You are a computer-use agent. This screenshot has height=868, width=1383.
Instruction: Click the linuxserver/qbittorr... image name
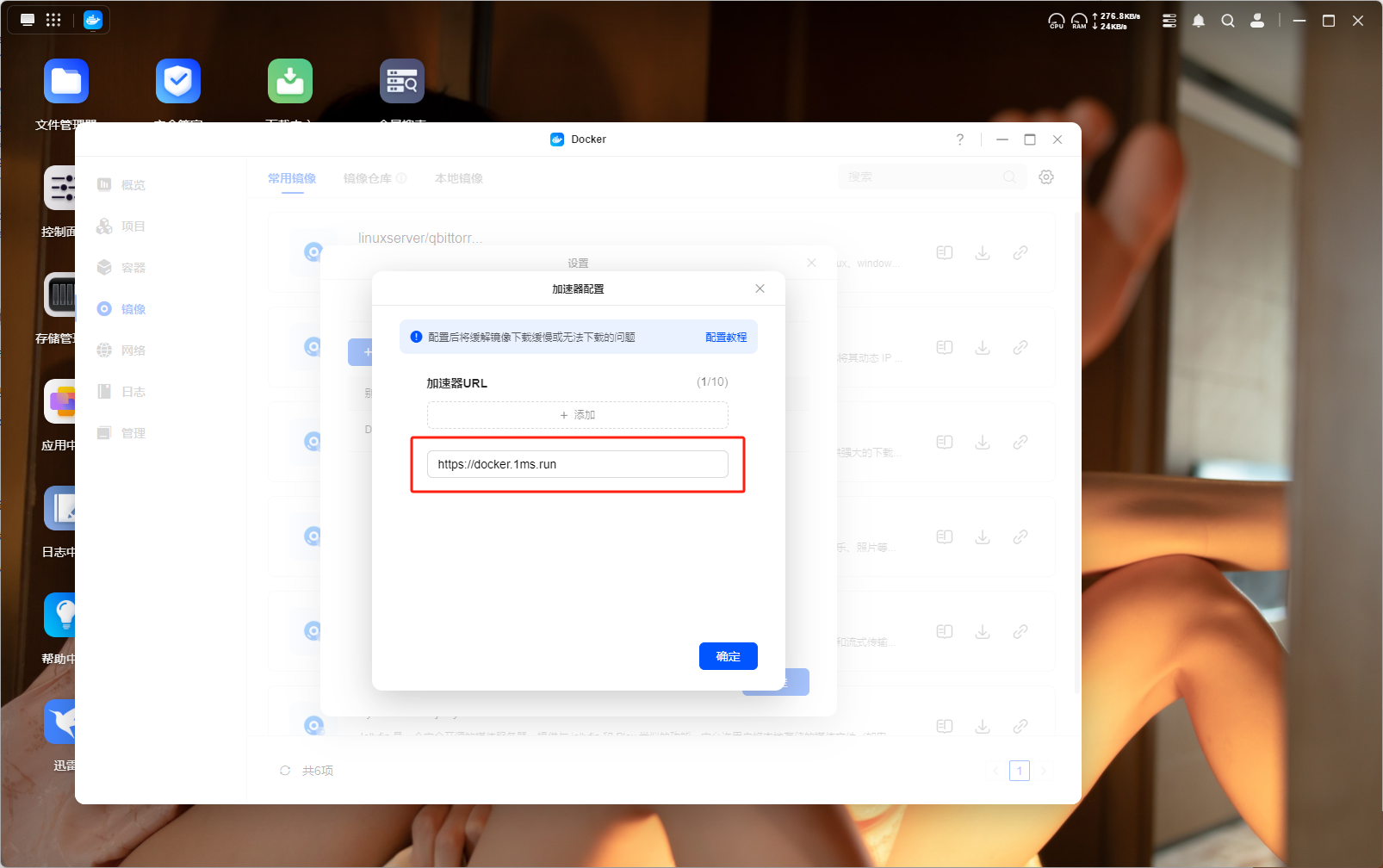click(x=420, y=238)
